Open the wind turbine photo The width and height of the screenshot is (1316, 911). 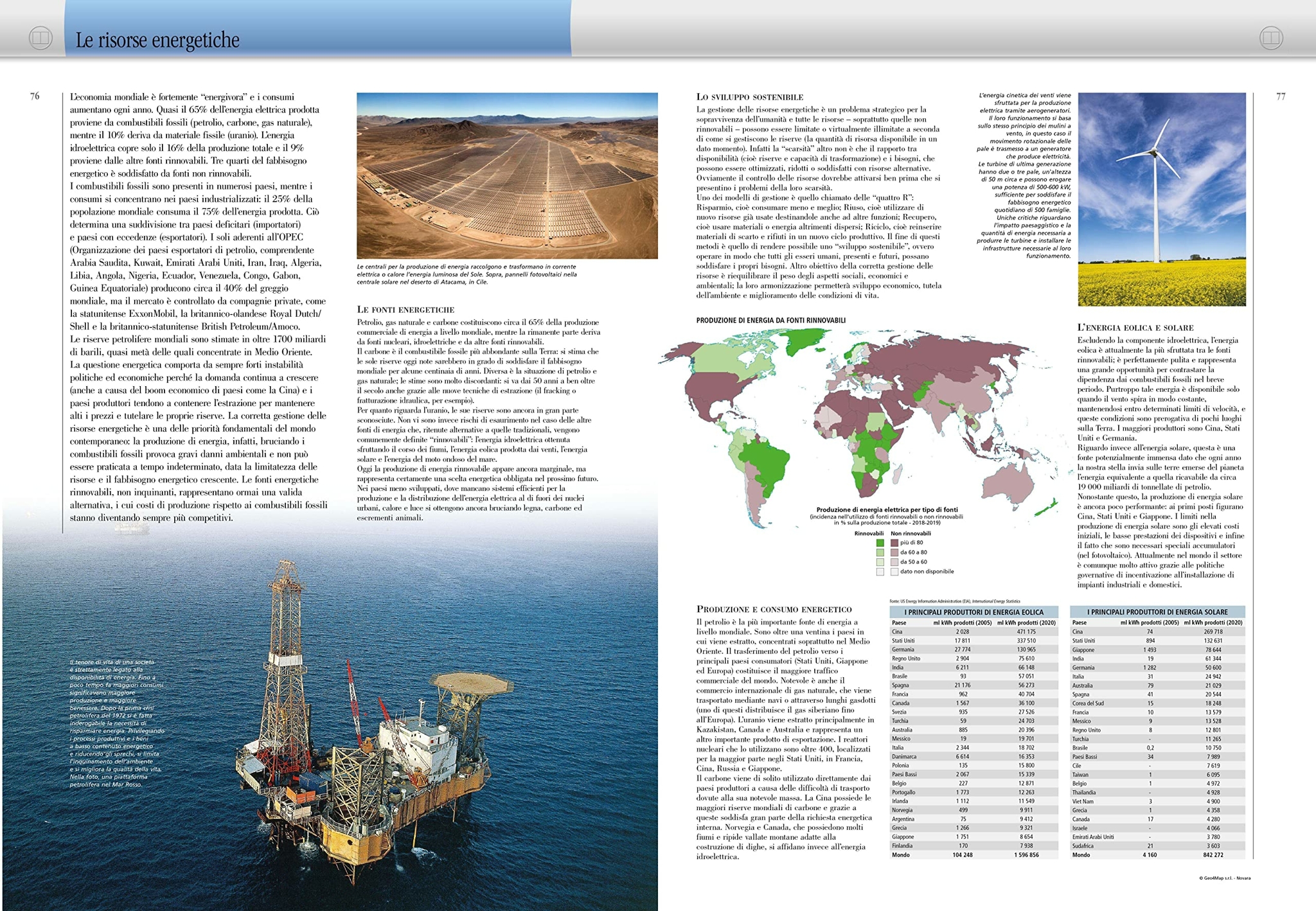[1162, 199]
